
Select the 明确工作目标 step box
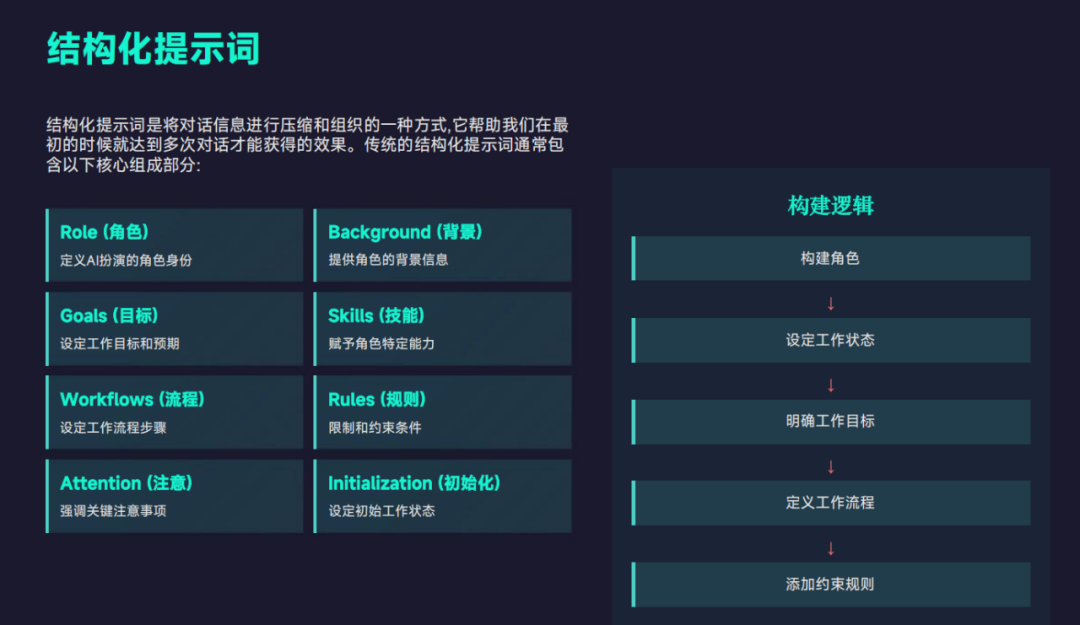(831, 422)
